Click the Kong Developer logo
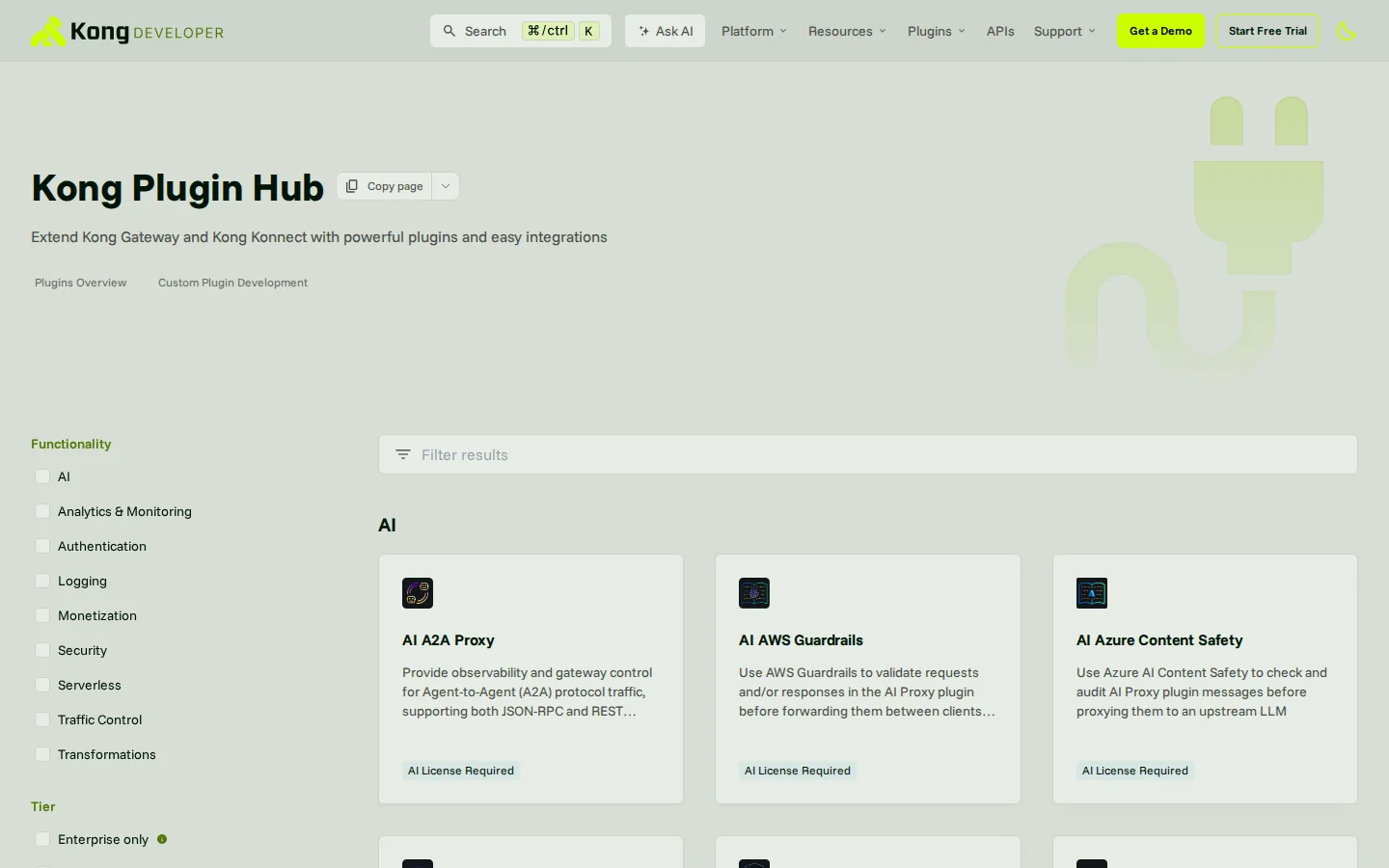The width and height of the screenshot is (1389, 868). point(127,31)
